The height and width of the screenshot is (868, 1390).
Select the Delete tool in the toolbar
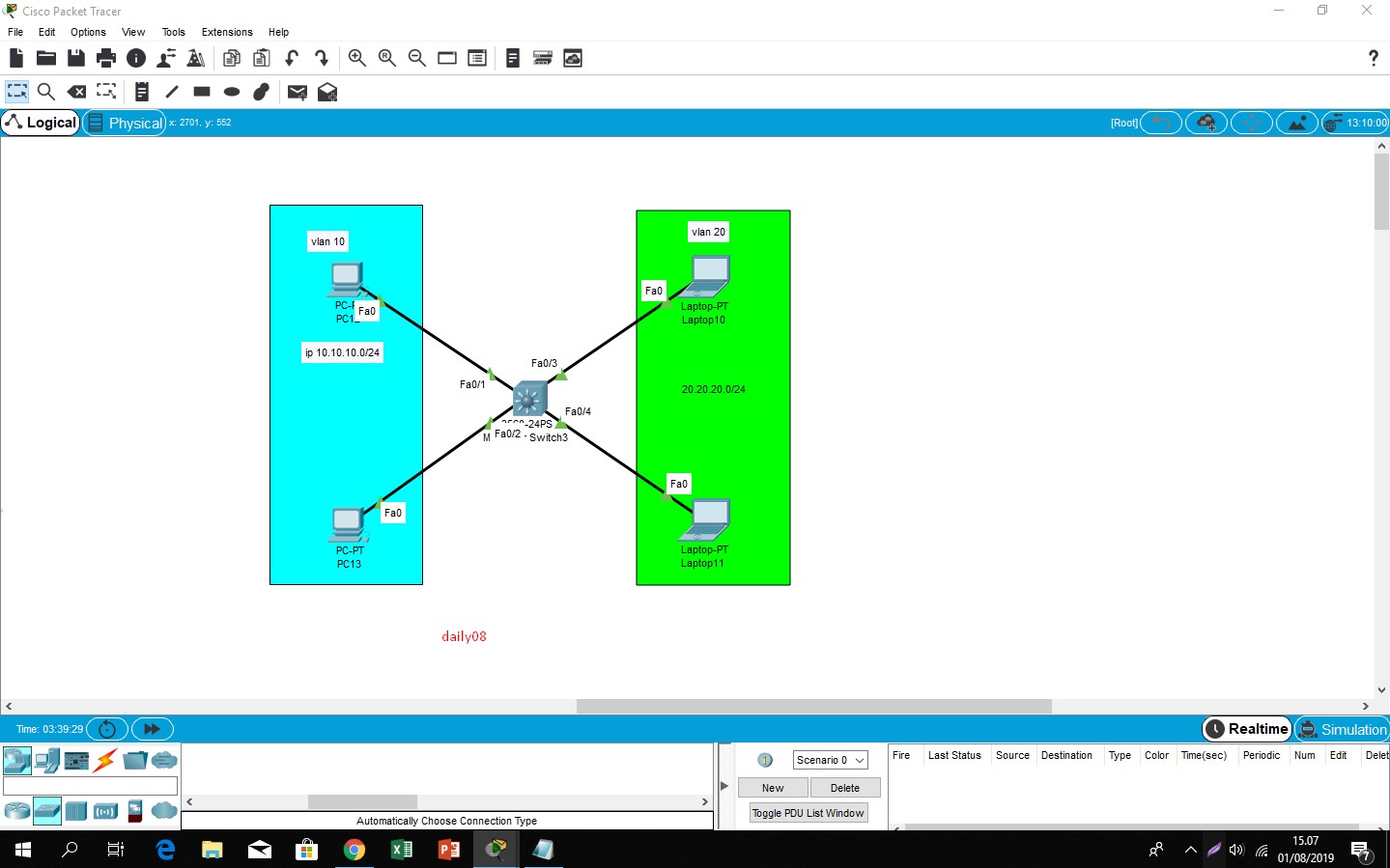click(x=76, y=91)
